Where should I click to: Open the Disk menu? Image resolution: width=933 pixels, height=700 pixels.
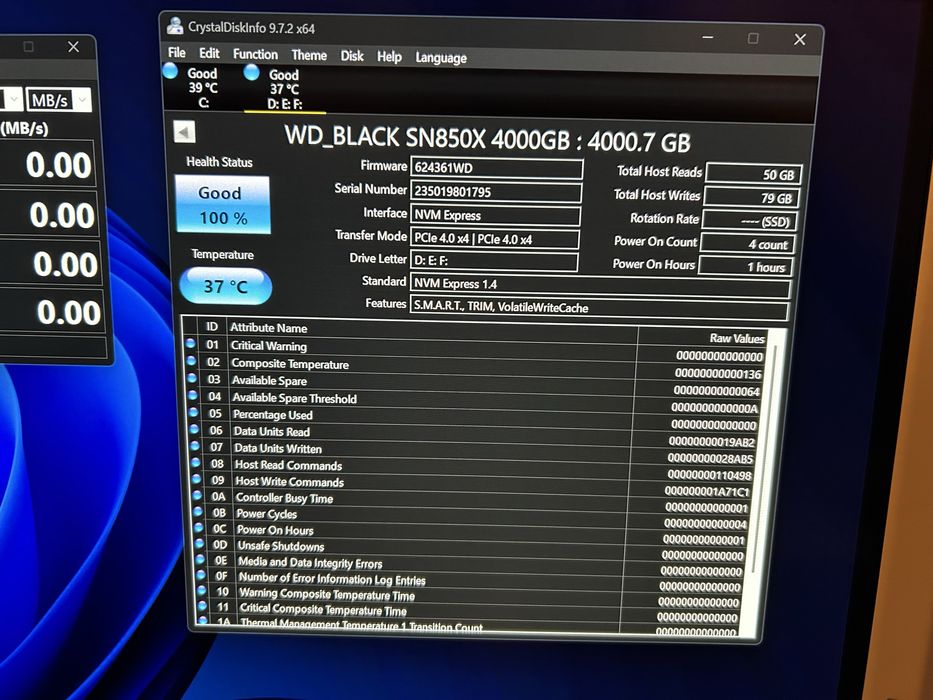[352, 56]
